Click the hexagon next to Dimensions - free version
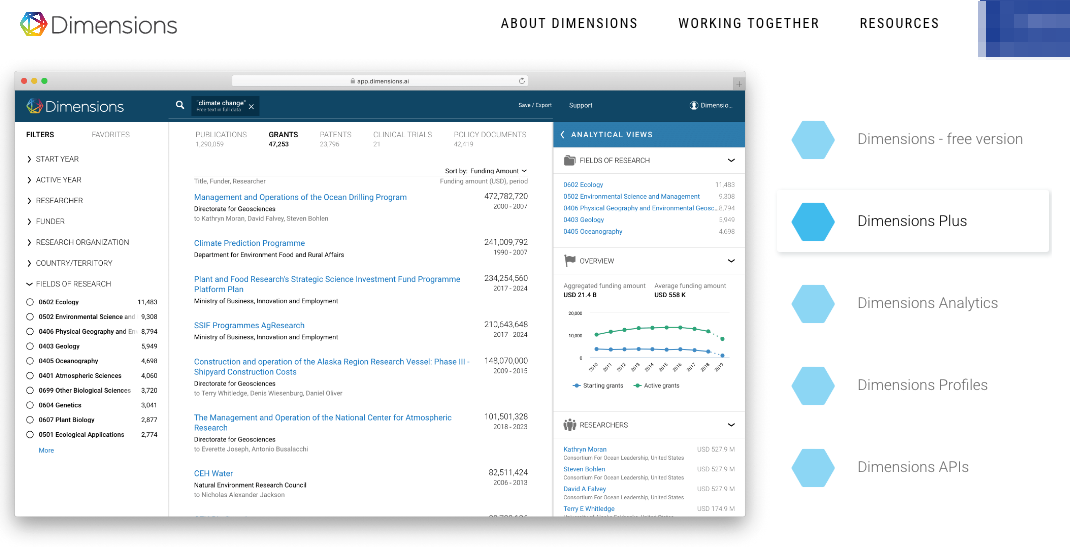Screen dimensions: 1070x551 (813, 139)
